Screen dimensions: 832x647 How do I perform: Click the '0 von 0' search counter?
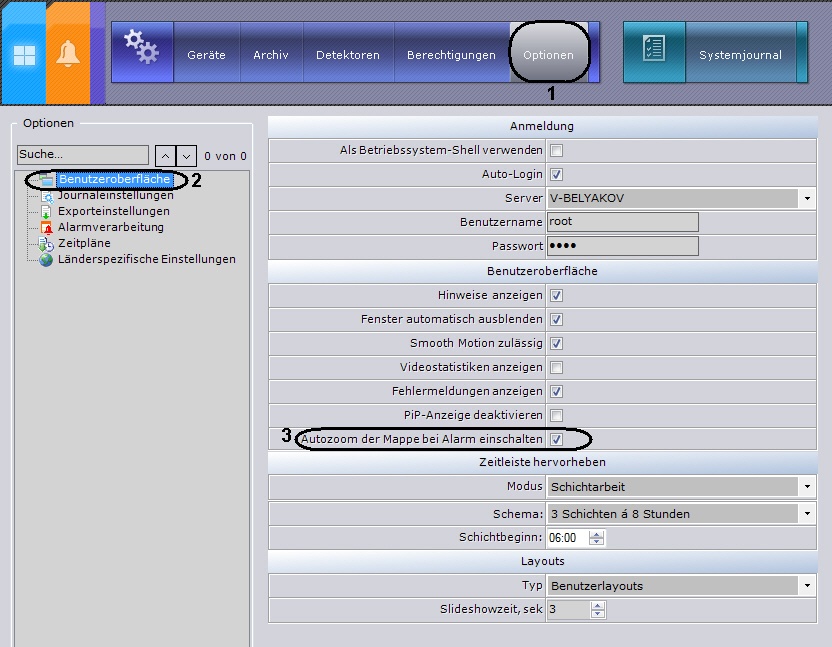(x=225, y=157)
